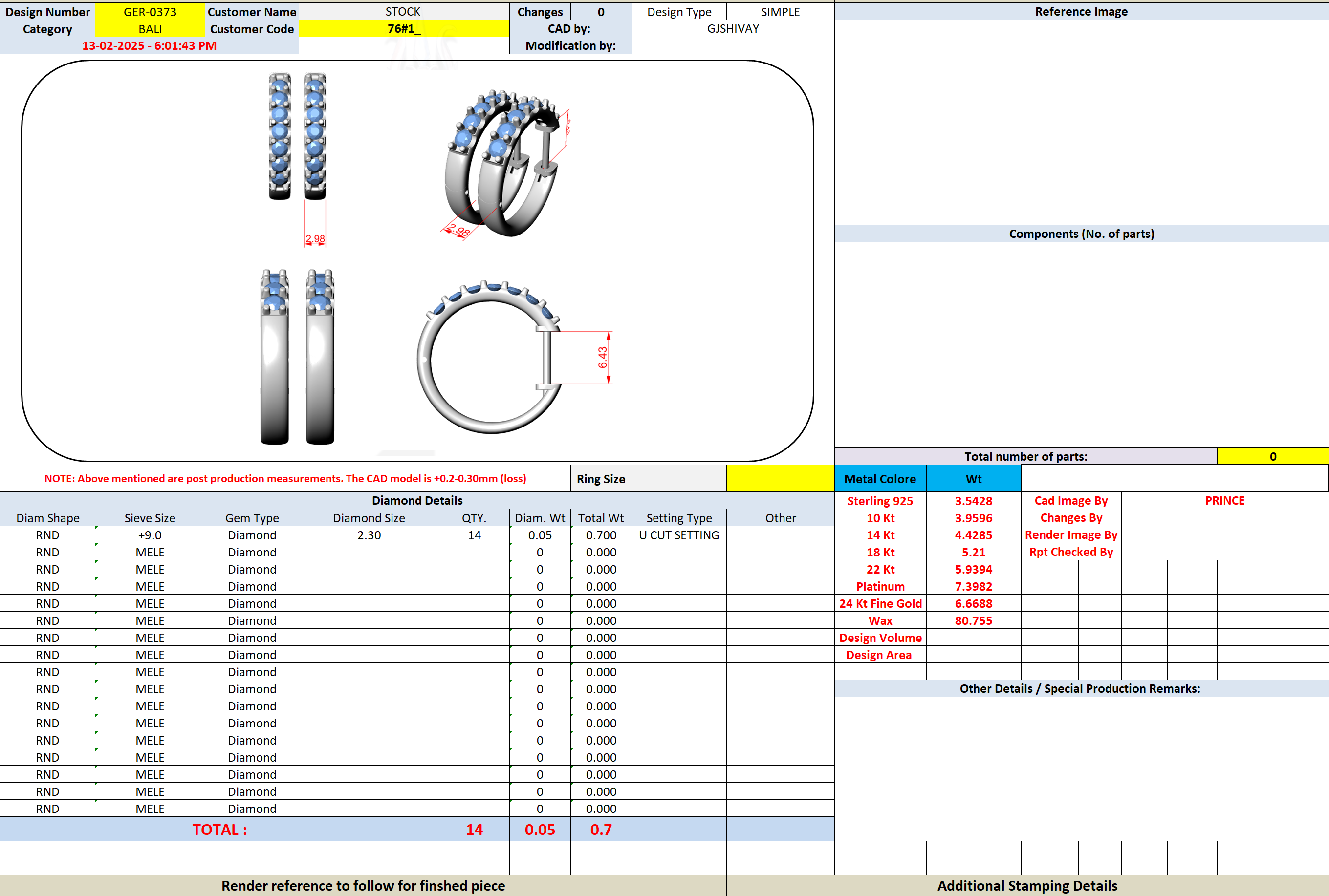1329x896 pixels.
Task: Select the Changes By label
Action: point(1071,518)
